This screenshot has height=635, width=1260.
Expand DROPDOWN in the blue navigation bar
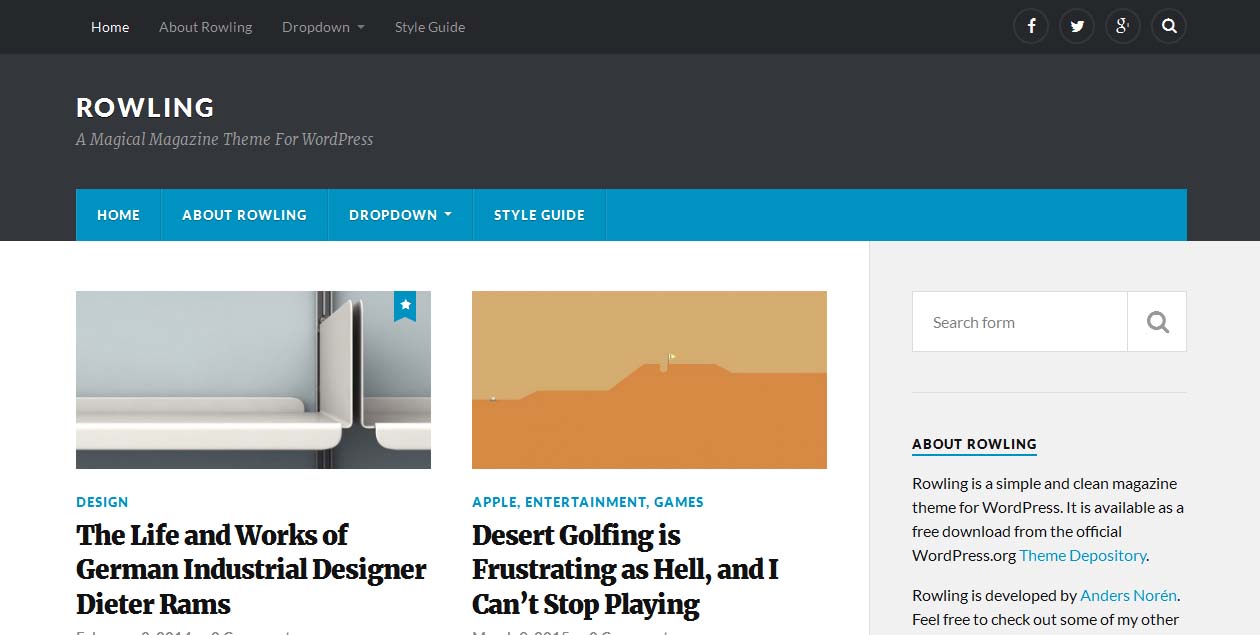401,215
